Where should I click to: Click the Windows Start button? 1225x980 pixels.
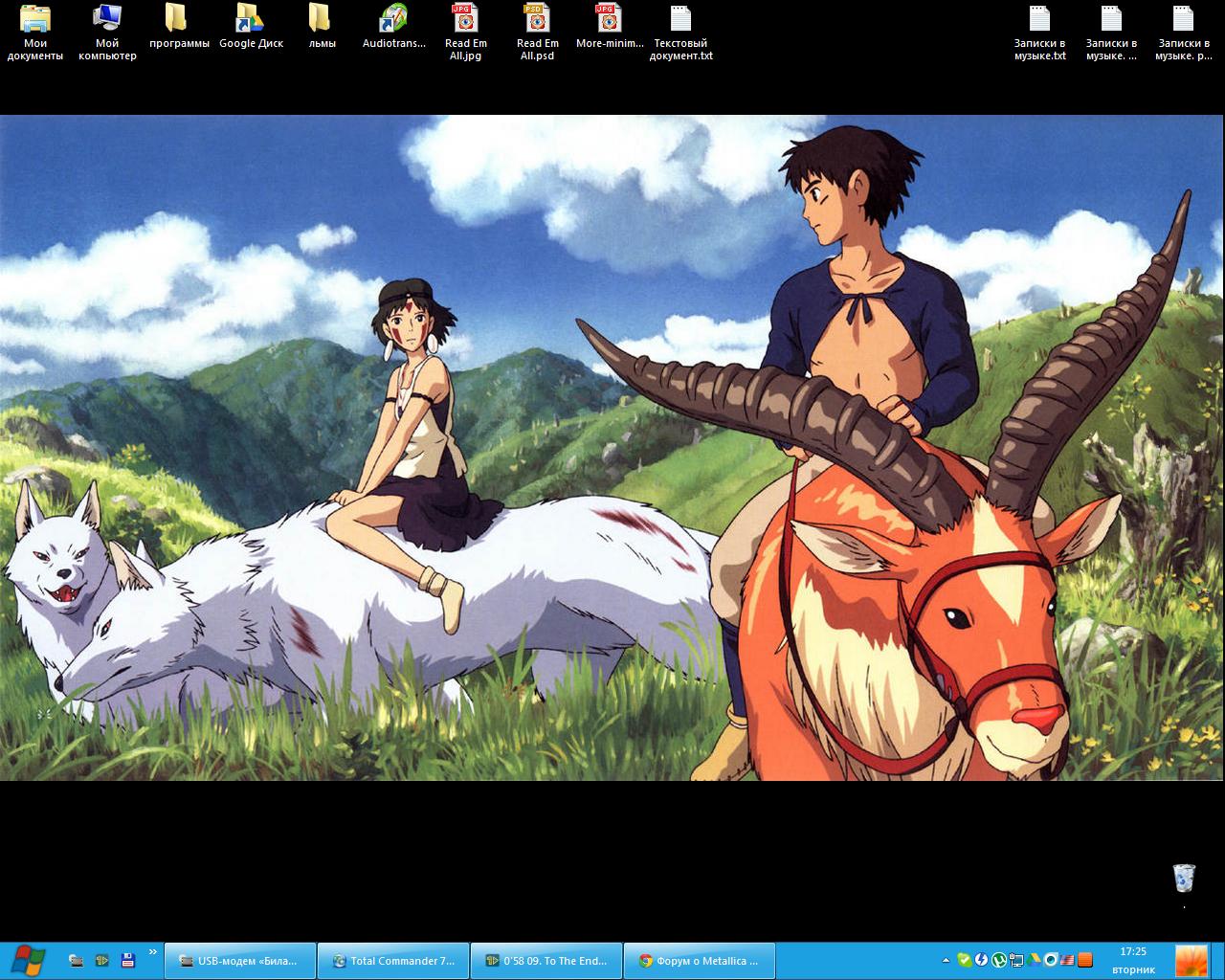tap(23, 960)
